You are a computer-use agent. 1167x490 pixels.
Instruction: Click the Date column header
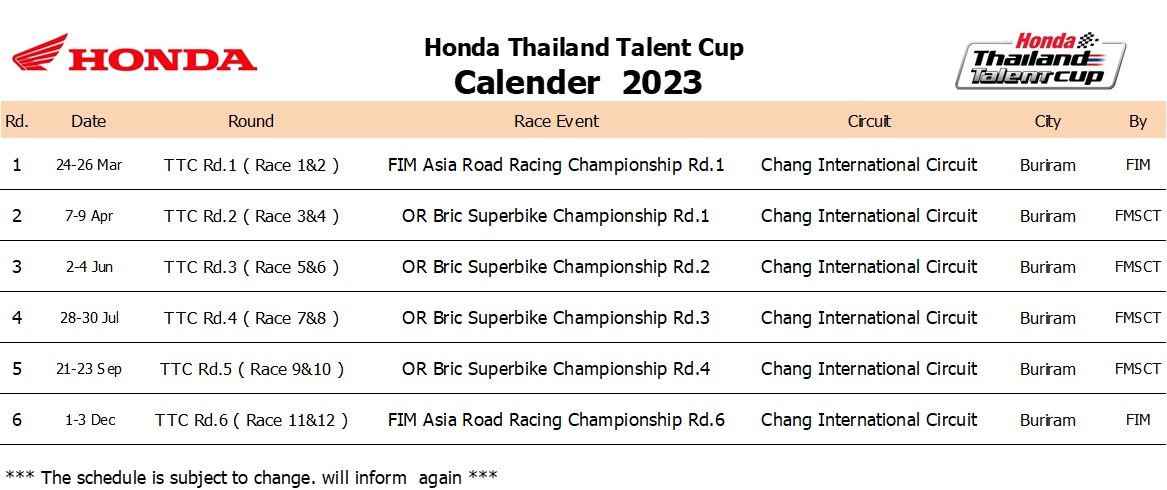tap(89, 121)
